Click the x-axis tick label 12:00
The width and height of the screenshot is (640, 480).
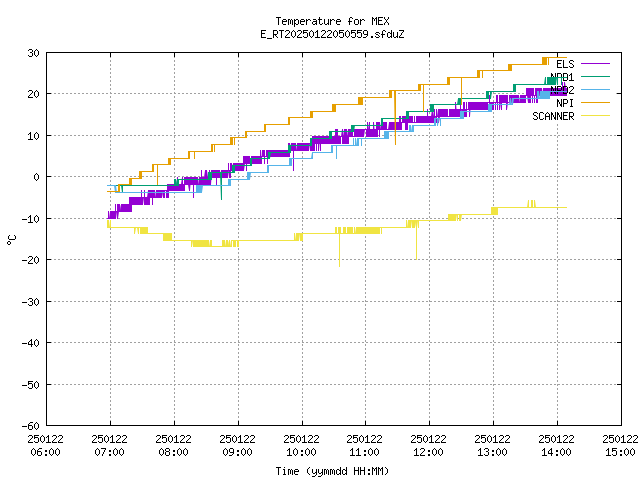(x=428, y=452)
